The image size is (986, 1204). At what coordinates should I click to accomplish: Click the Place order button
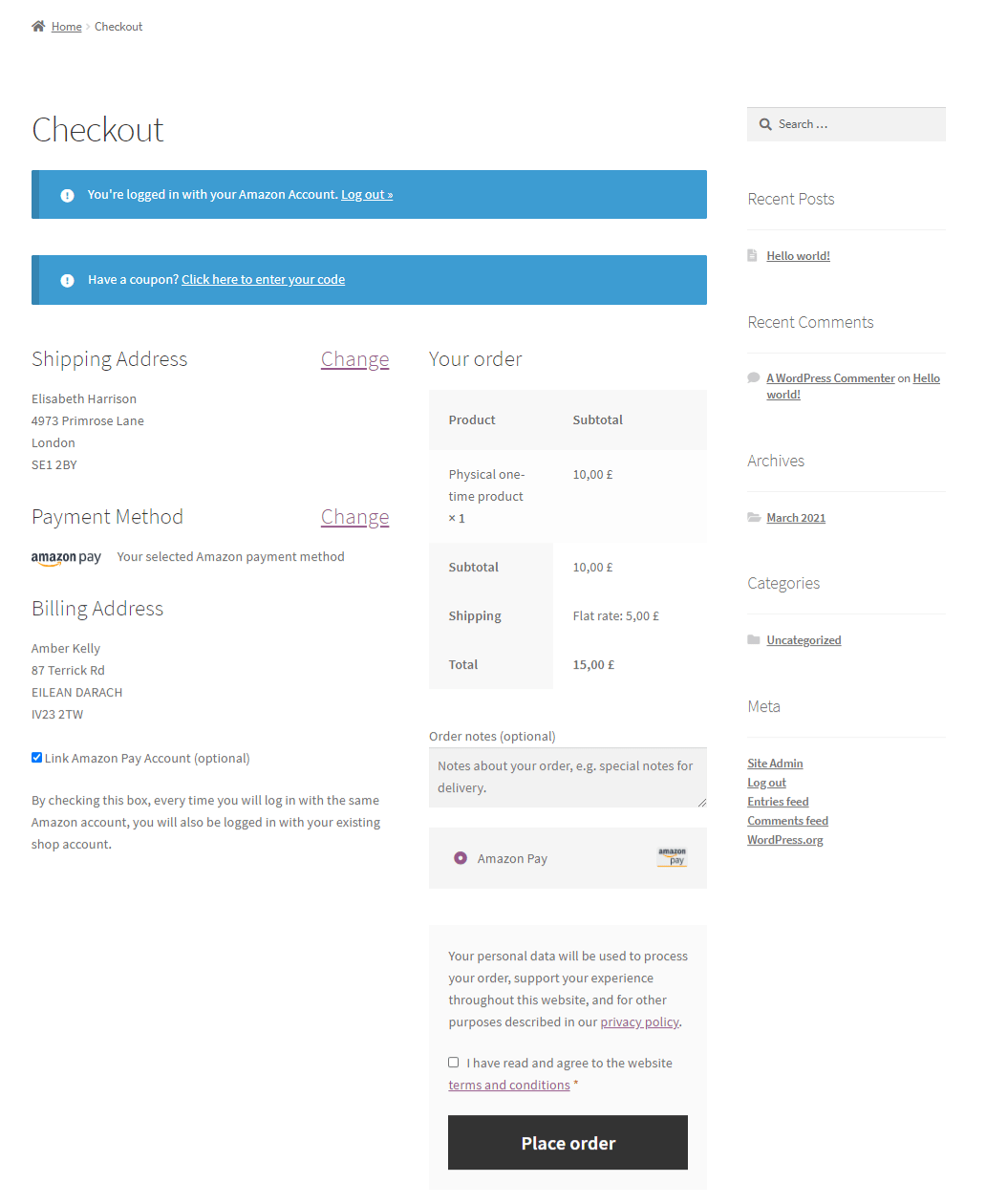click(x=568, y=1142)
